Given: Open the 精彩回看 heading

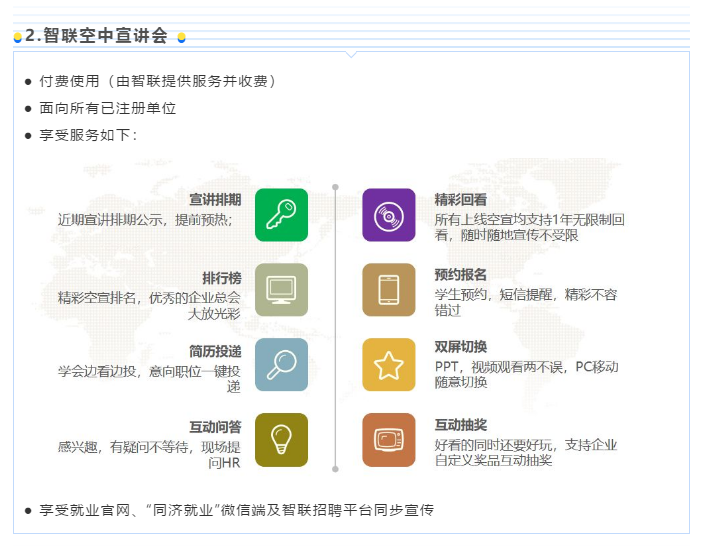Looking at the screenshot, I should pyautogui.click(x=461, y=199).
